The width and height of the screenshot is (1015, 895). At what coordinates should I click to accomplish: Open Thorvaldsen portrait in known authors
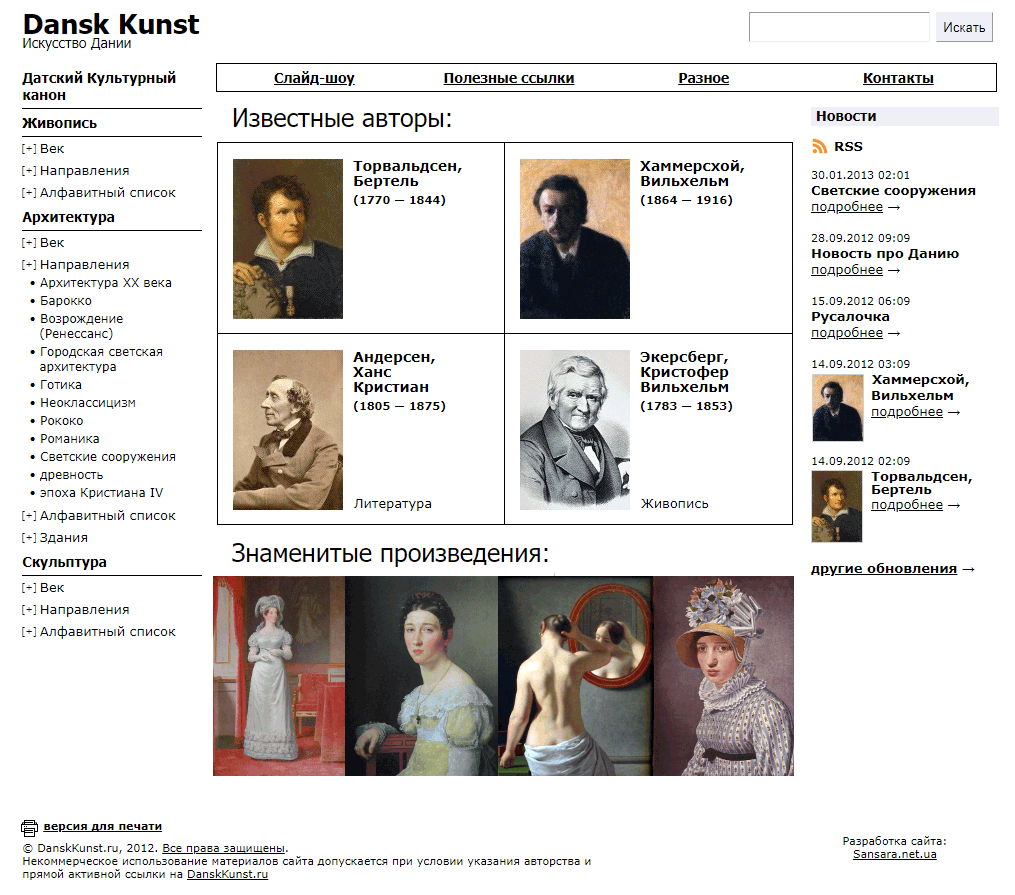(288, 239)
